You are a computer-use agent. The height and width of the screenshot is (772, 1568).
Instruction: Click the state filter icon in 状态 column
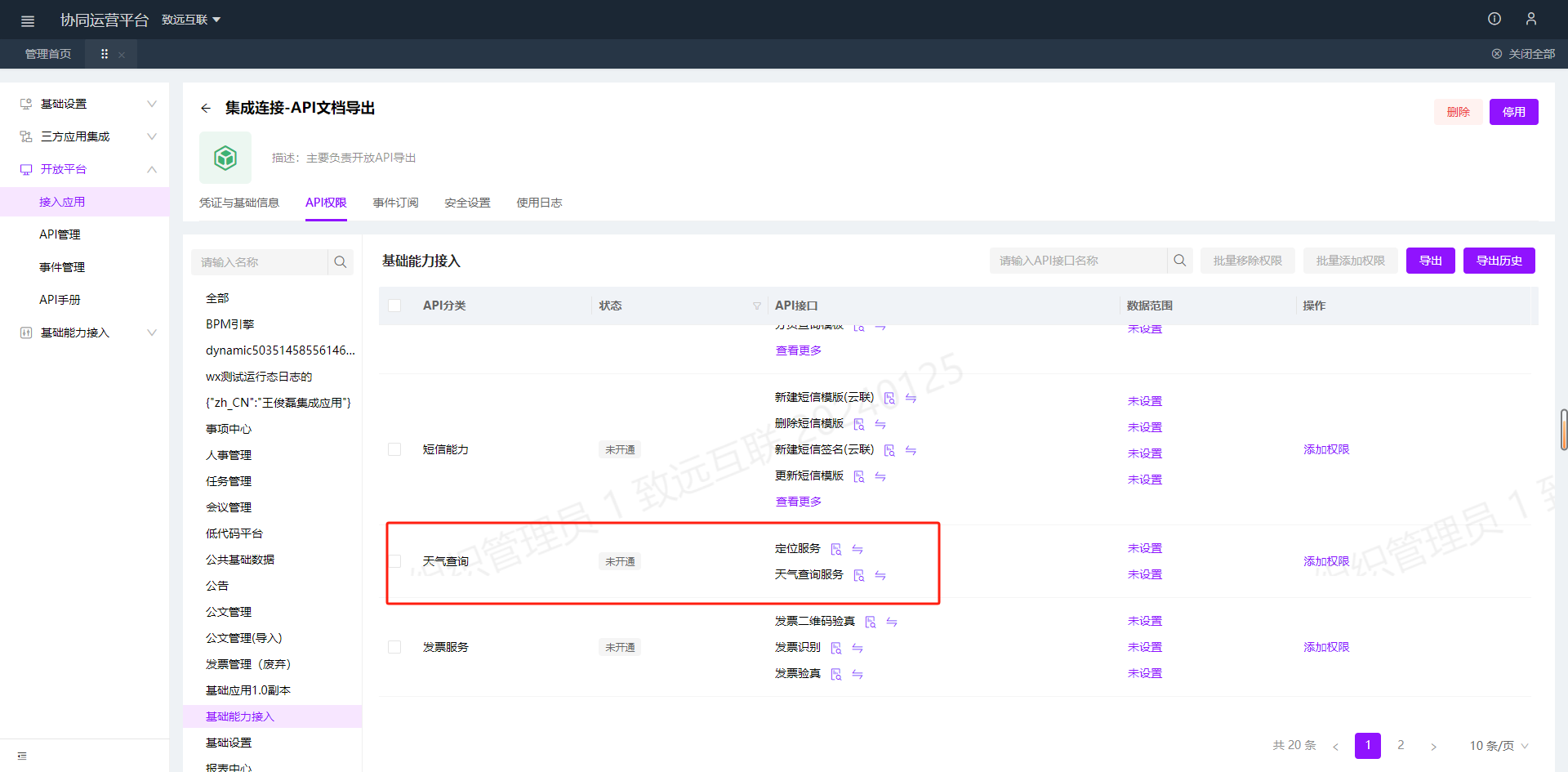pos(756,306)
